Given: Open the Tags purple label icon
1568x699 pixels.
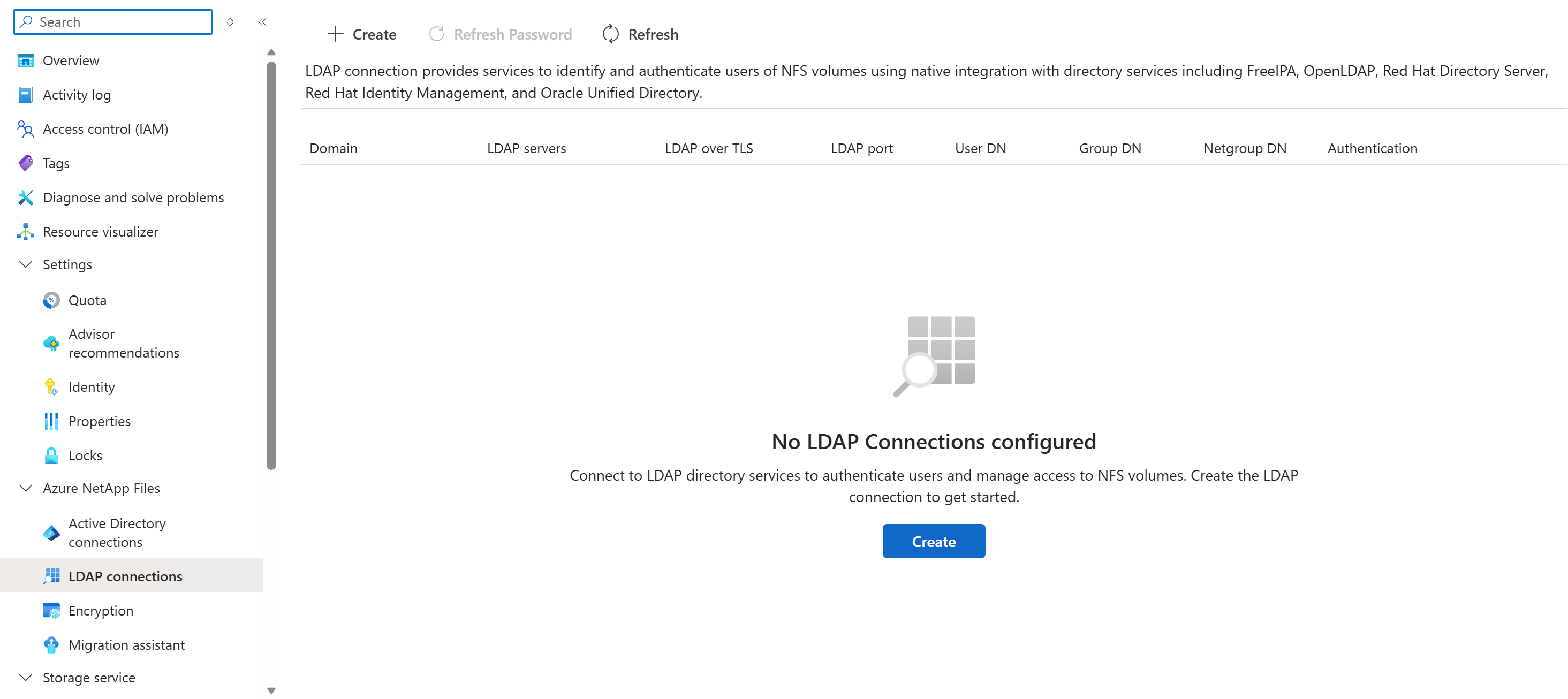Looking at the screenshot, I should click(26, 163).
